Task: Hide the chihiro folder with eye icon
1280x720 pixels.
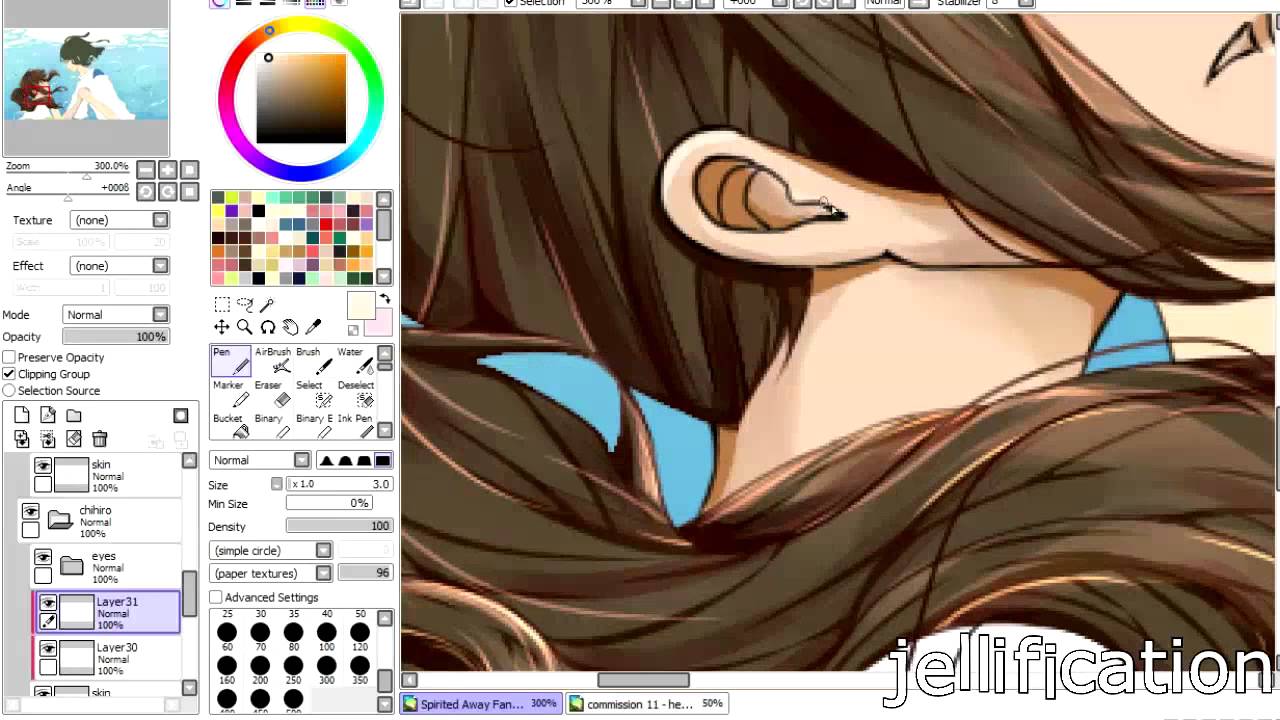Action: 31,511
